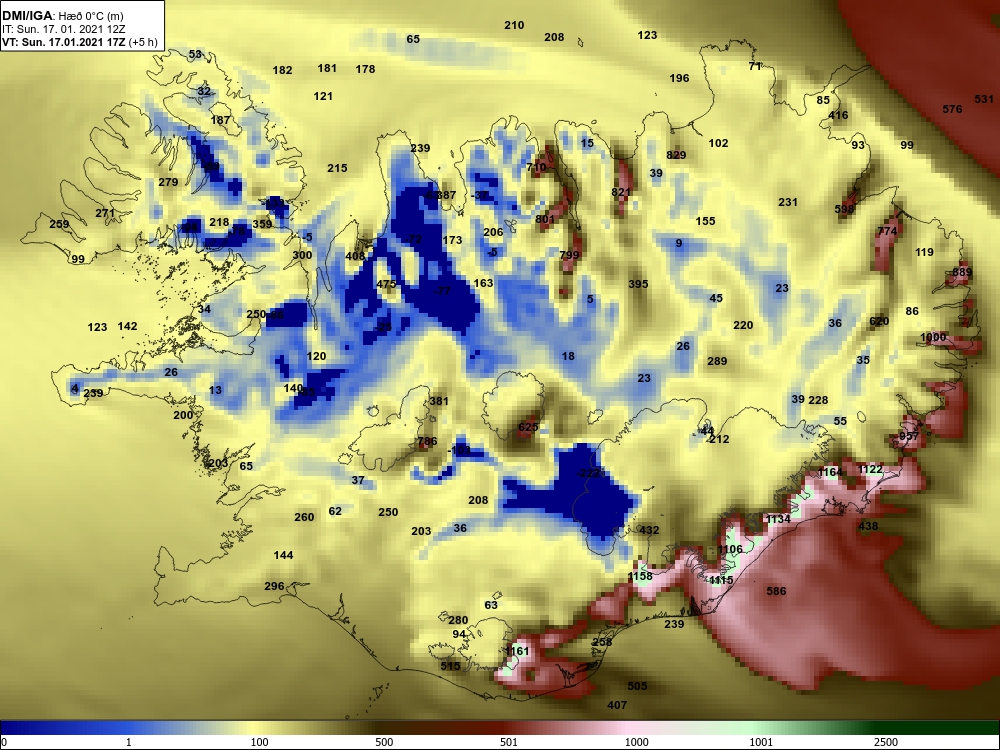
Task: Click the '501' label on the colour scale
Action: coord(508,742)
